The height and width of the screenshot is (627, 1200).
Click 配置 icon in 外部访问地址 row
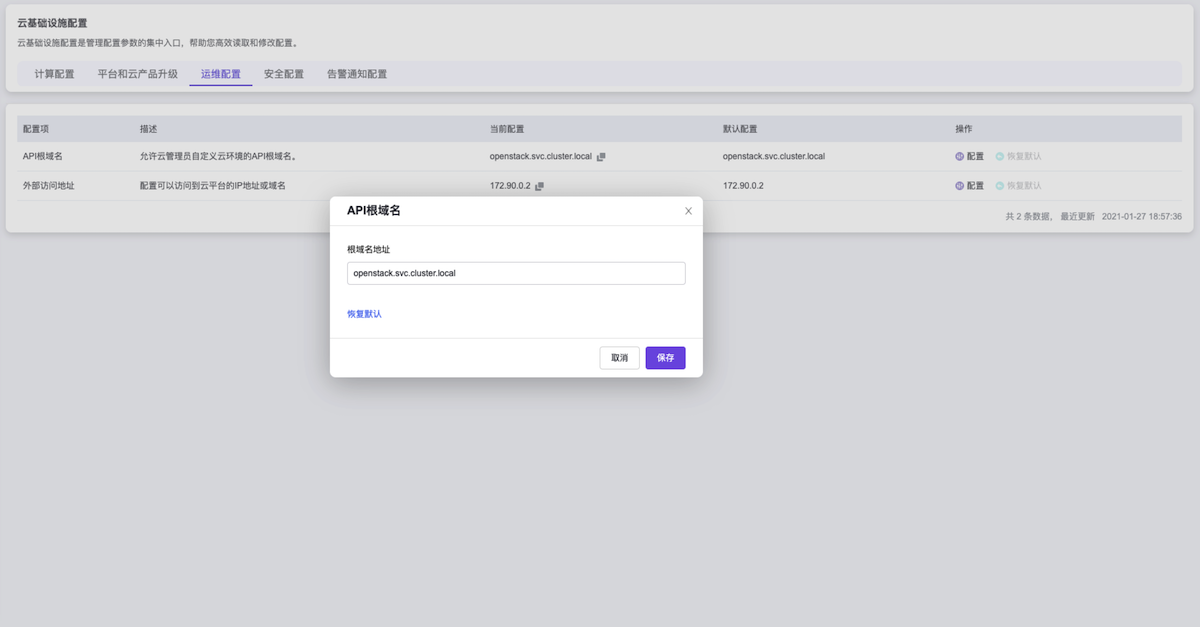960,186
